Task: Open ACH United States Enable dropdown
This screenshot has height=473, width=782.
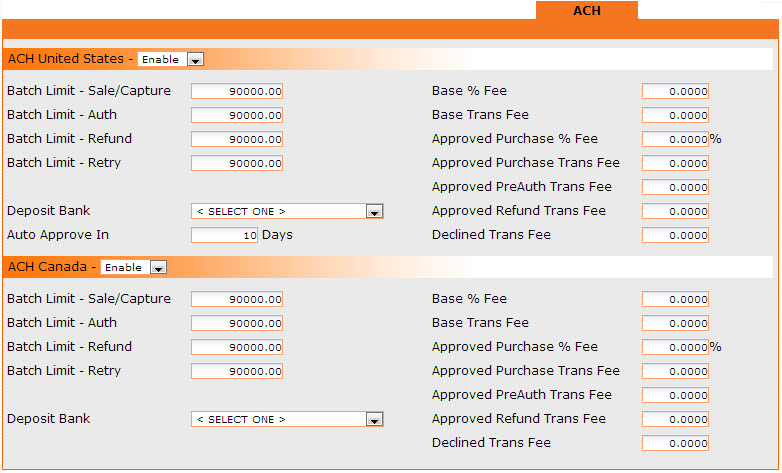Action: (171, 60)
